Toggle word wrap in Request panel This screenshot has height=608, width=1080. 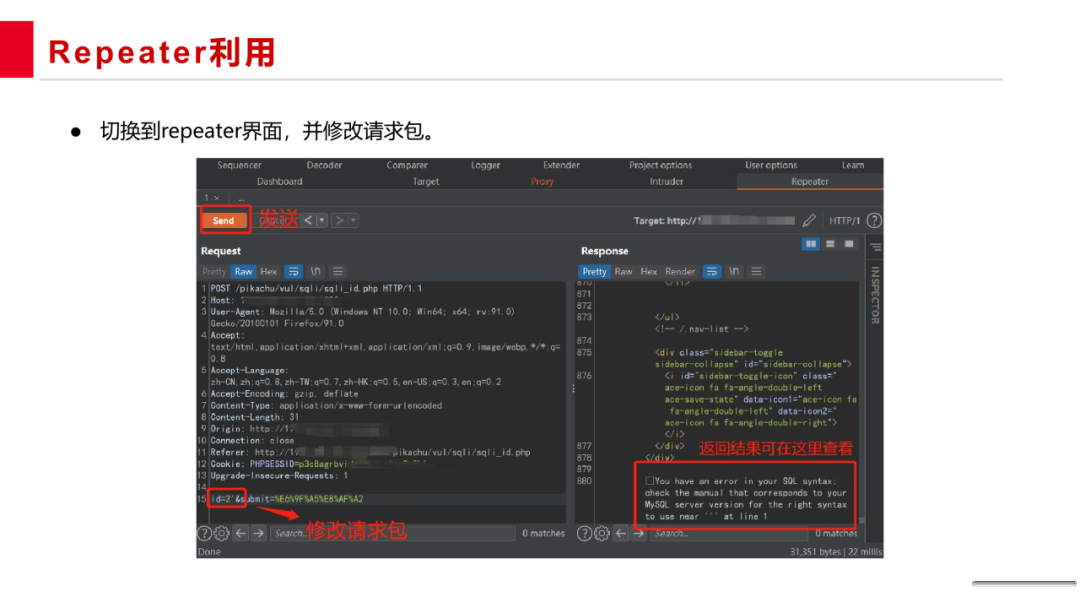coord(293,271)
